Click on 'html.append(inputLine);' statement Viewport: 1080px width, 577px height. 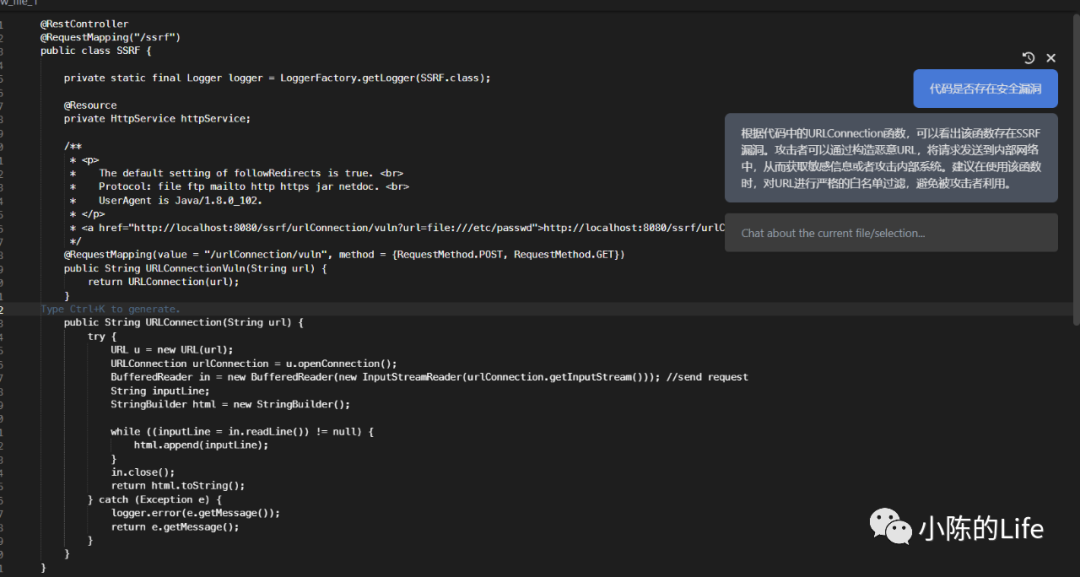pos(201,445)
